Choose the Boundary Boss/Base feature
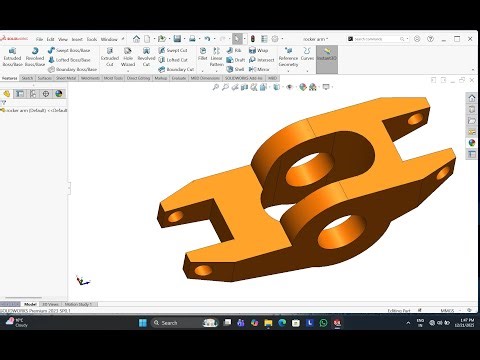480x360 pixels. (x=72, y=69)
